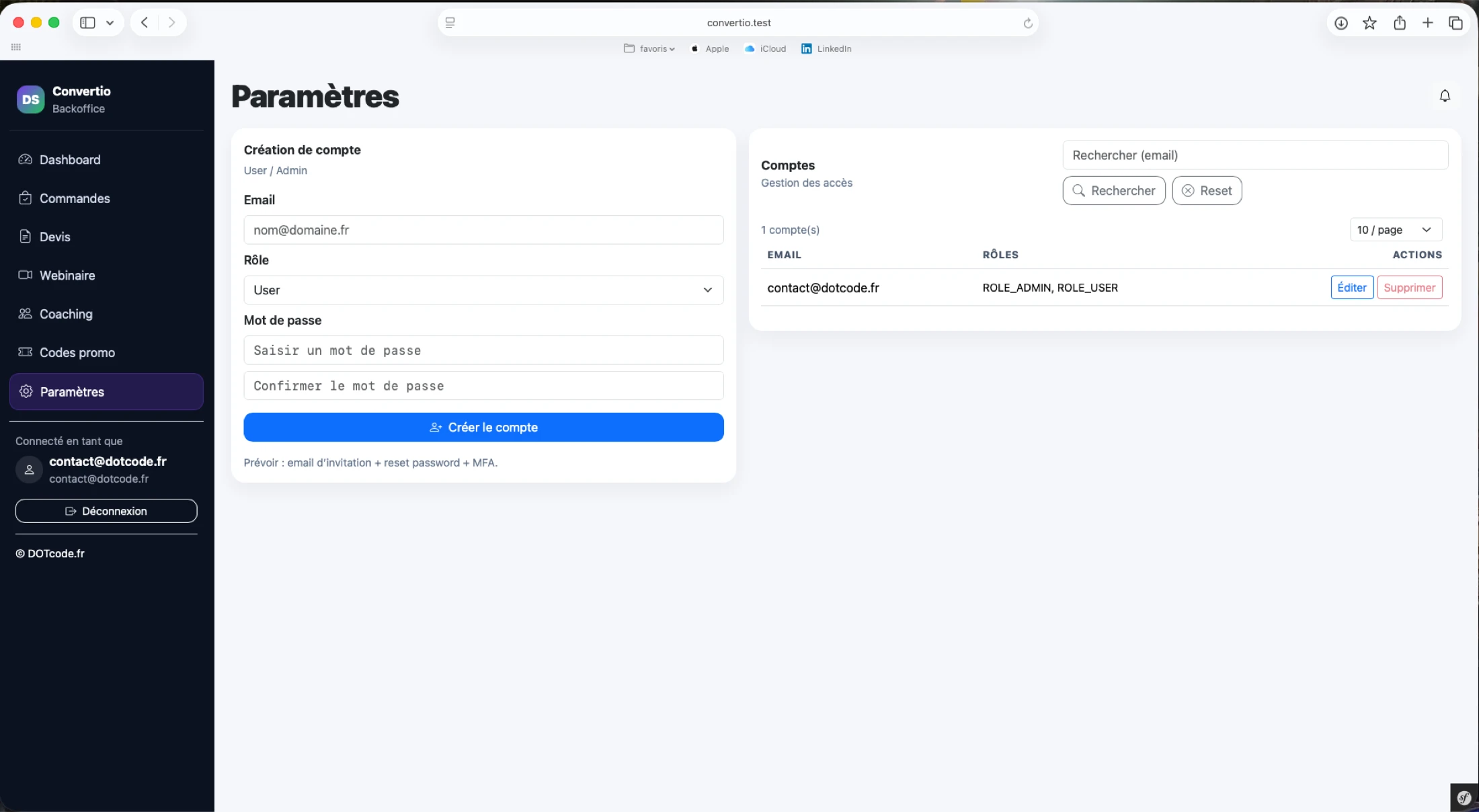The height and width of the screenshot is (812, 1479).
Task: Open the Symfony debug toolbar icon
Action: pyautogui.click(x=1464, y=798)
